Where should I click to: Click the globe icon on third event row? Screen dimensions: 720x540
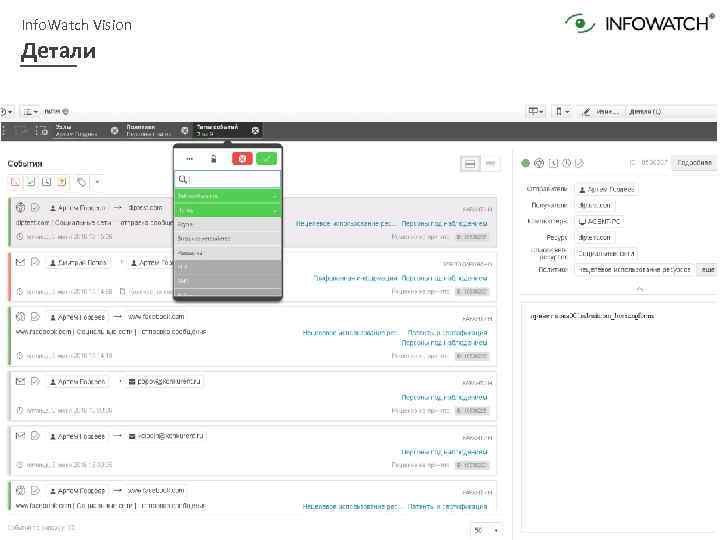pos(21,317)
